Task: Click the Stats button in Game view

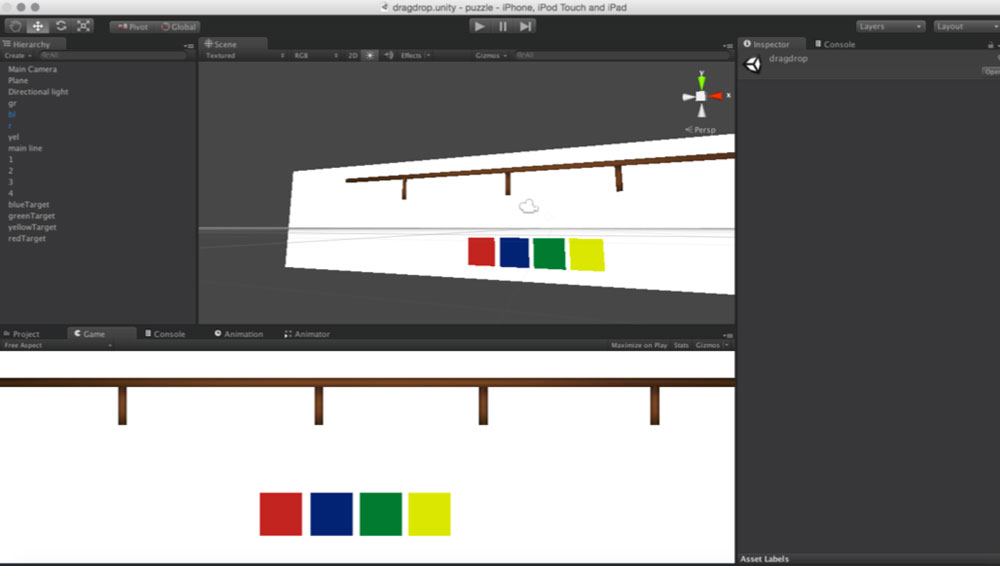Action: 681,345
